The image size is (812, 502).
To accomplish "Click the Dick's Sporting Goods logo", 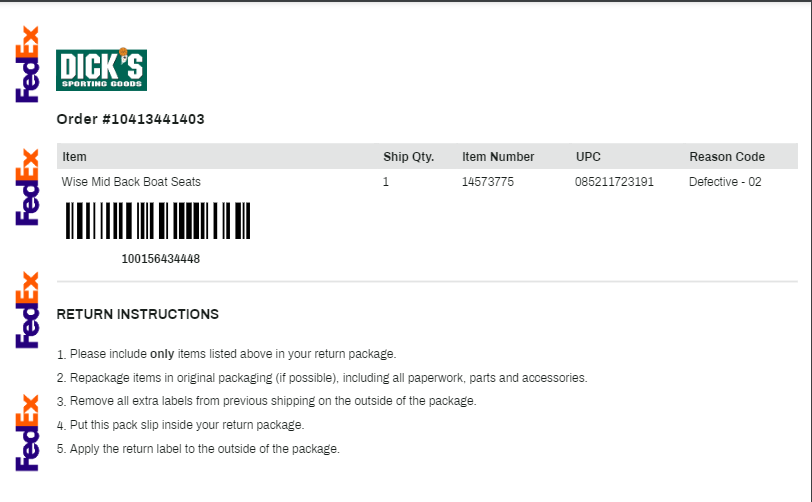I will click(102, 70).
